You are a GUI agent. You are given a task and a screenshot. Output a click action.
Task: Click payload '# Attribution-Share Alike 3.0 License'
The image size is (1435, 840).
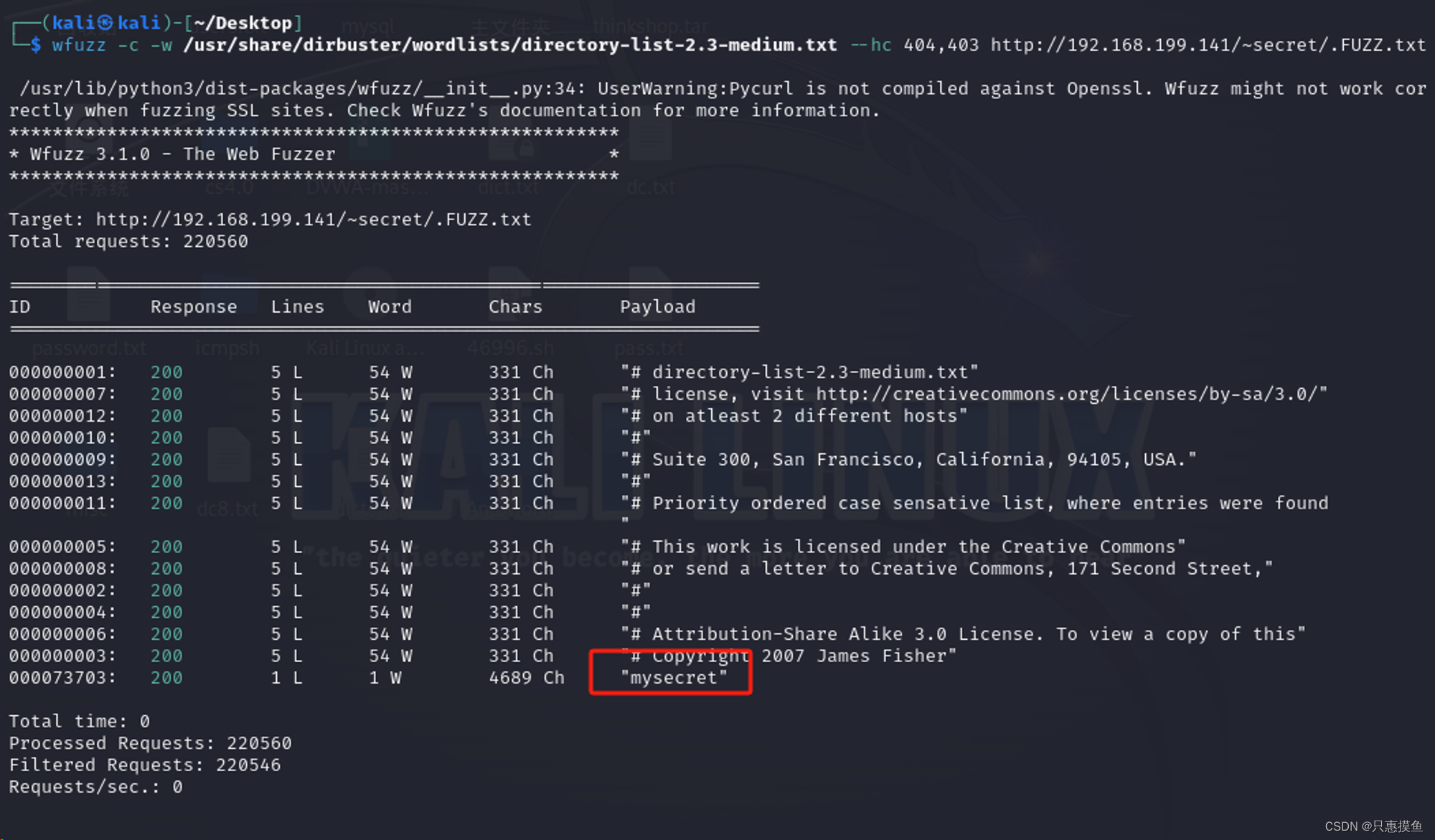point(963,634)
